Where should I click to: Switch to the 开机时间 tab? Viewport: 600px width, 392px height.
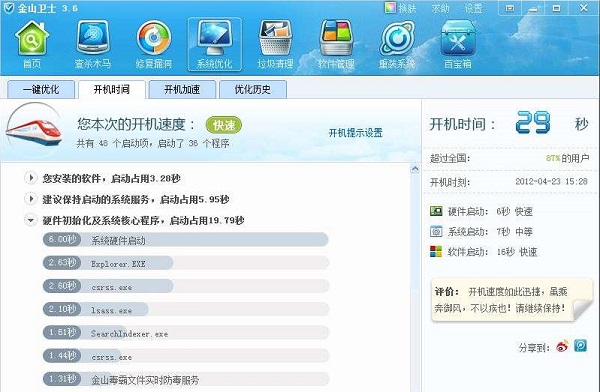pos(112,90)
